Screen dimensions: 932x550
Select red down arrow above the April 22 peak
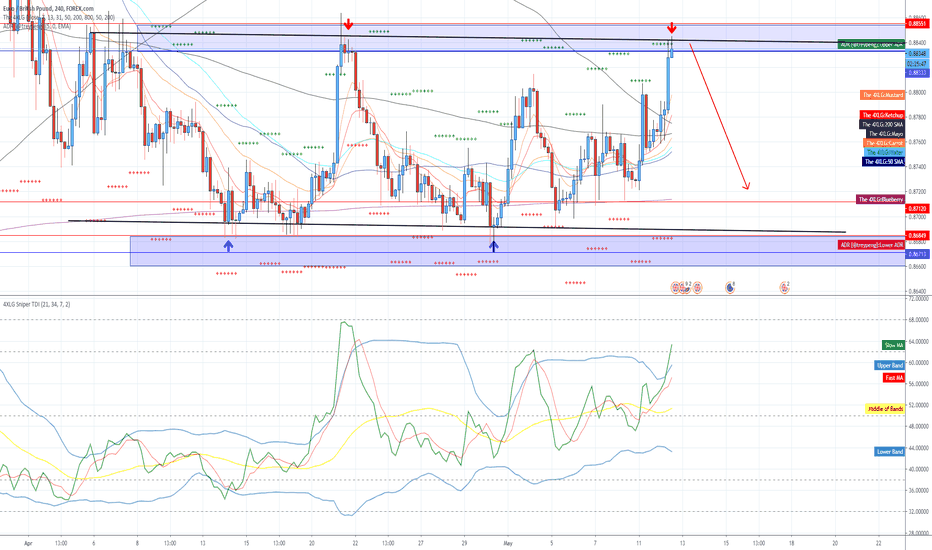click(349, 24)
